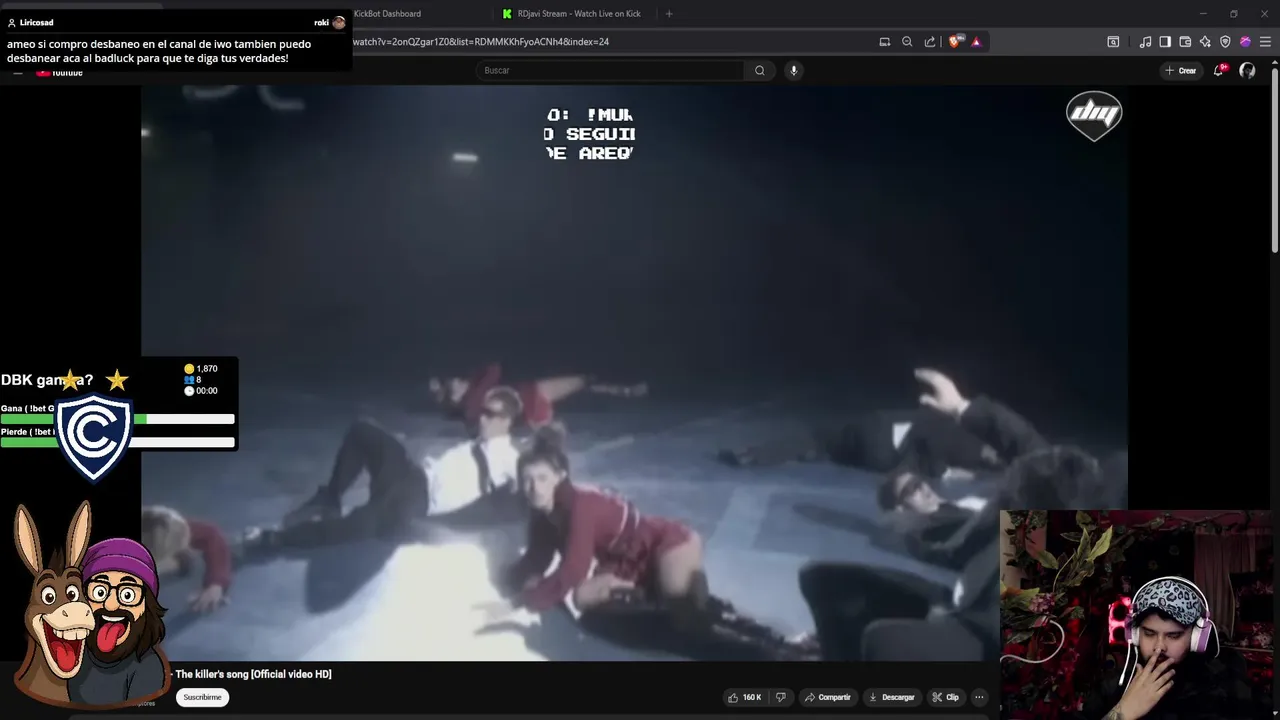Viewport: 1280px width, 720px height.
Task: Open a new browser tab
Action: click(x=669, y=14)
